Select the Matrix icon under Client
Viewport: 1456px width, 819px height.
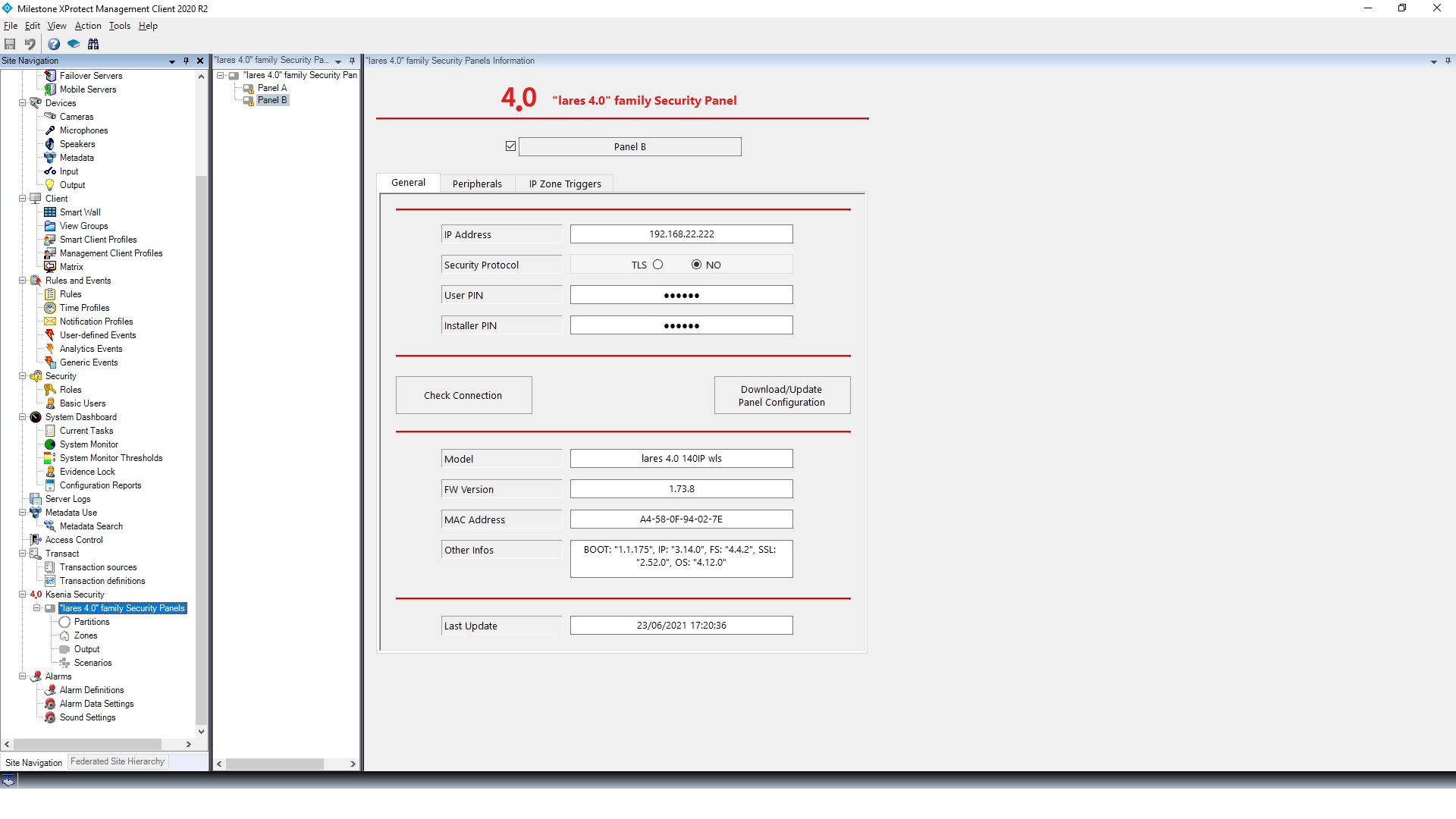pyautogui.click(x=50, y=267)
